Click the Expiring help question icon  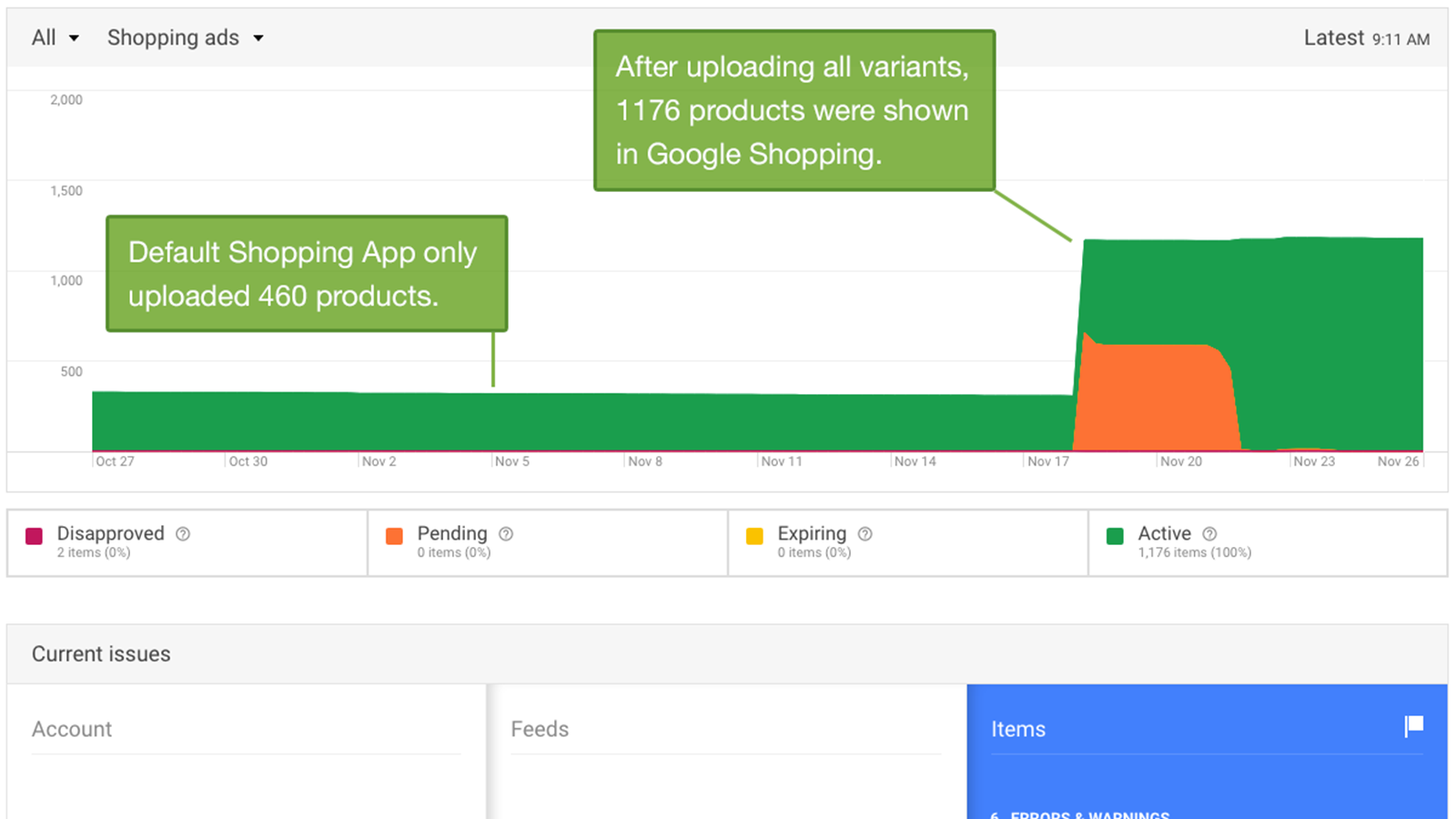click(x=865, y=534)
